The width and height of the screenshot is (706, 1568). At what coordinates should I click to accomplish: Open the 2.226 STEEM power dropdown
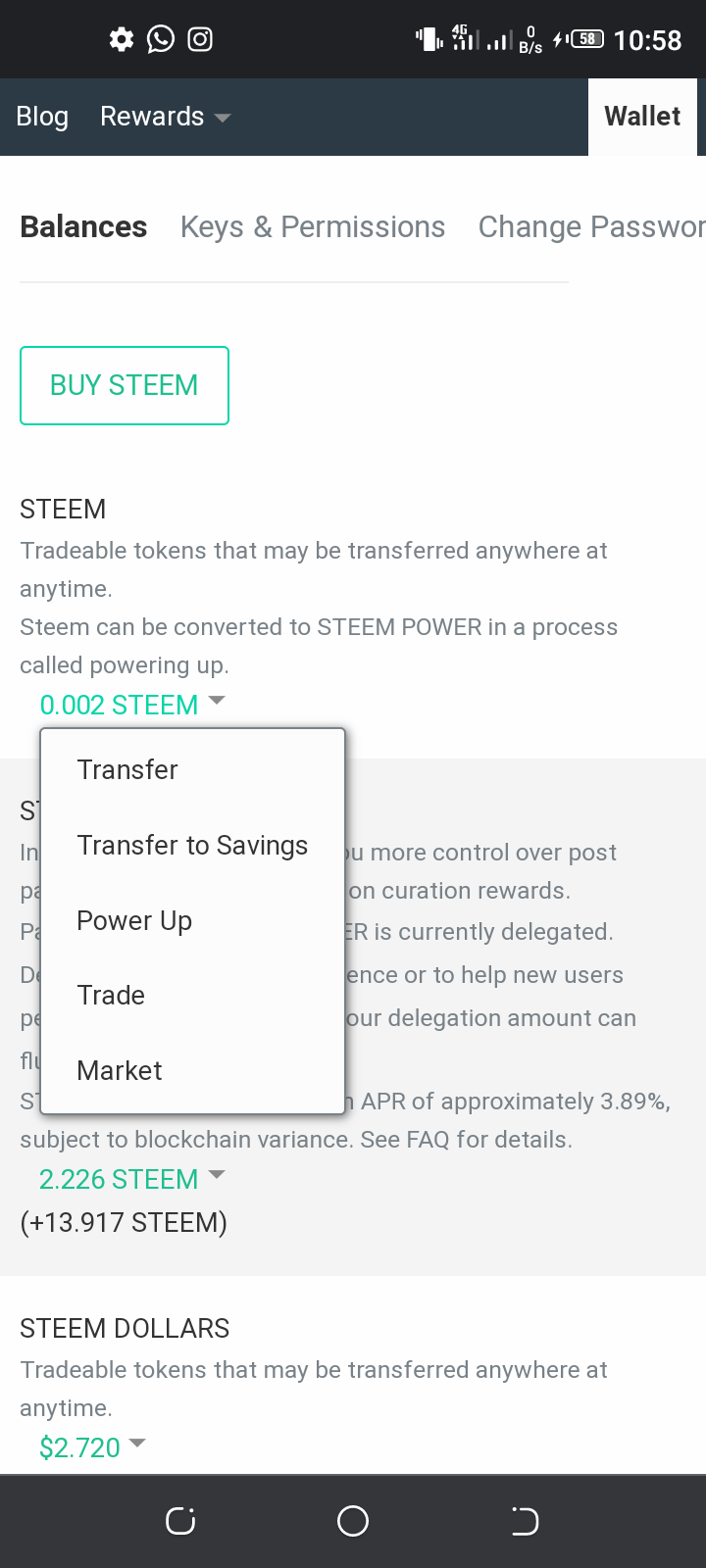click(131, 1179)
